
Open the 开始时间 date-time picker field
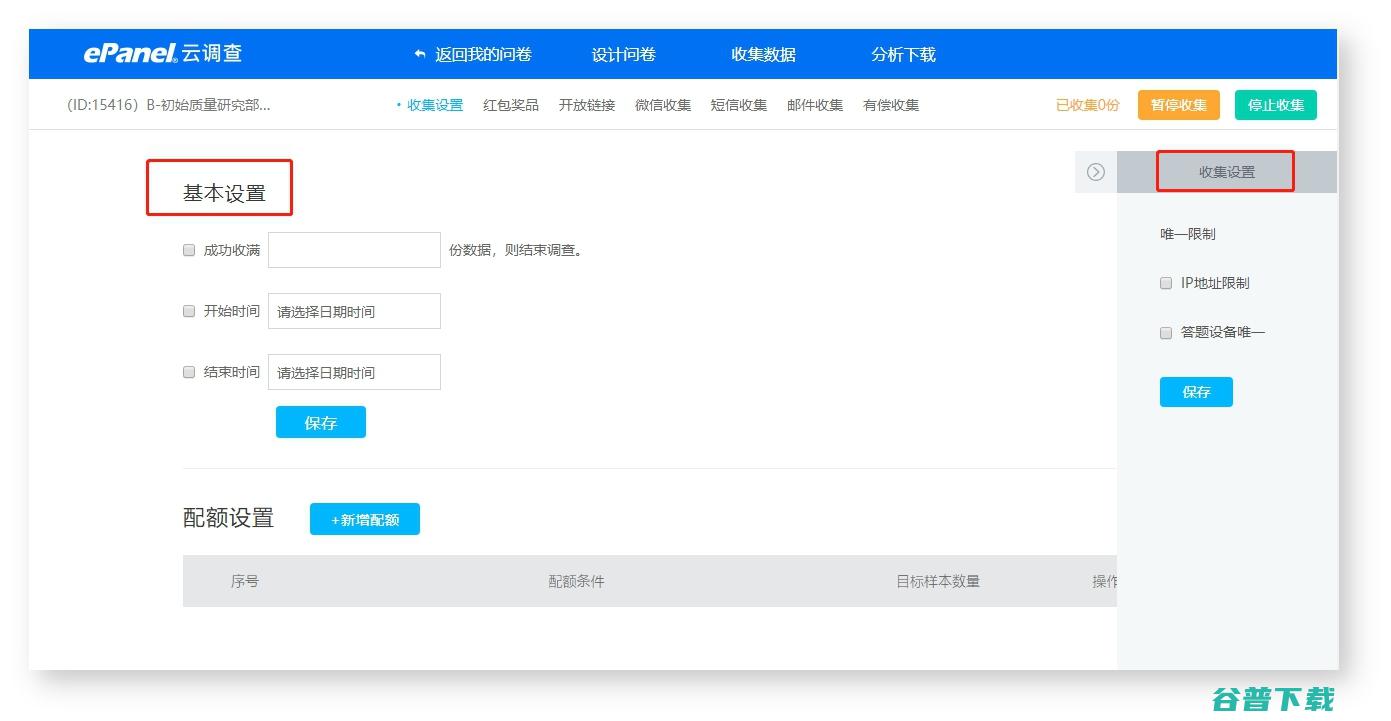pos(354,311)
